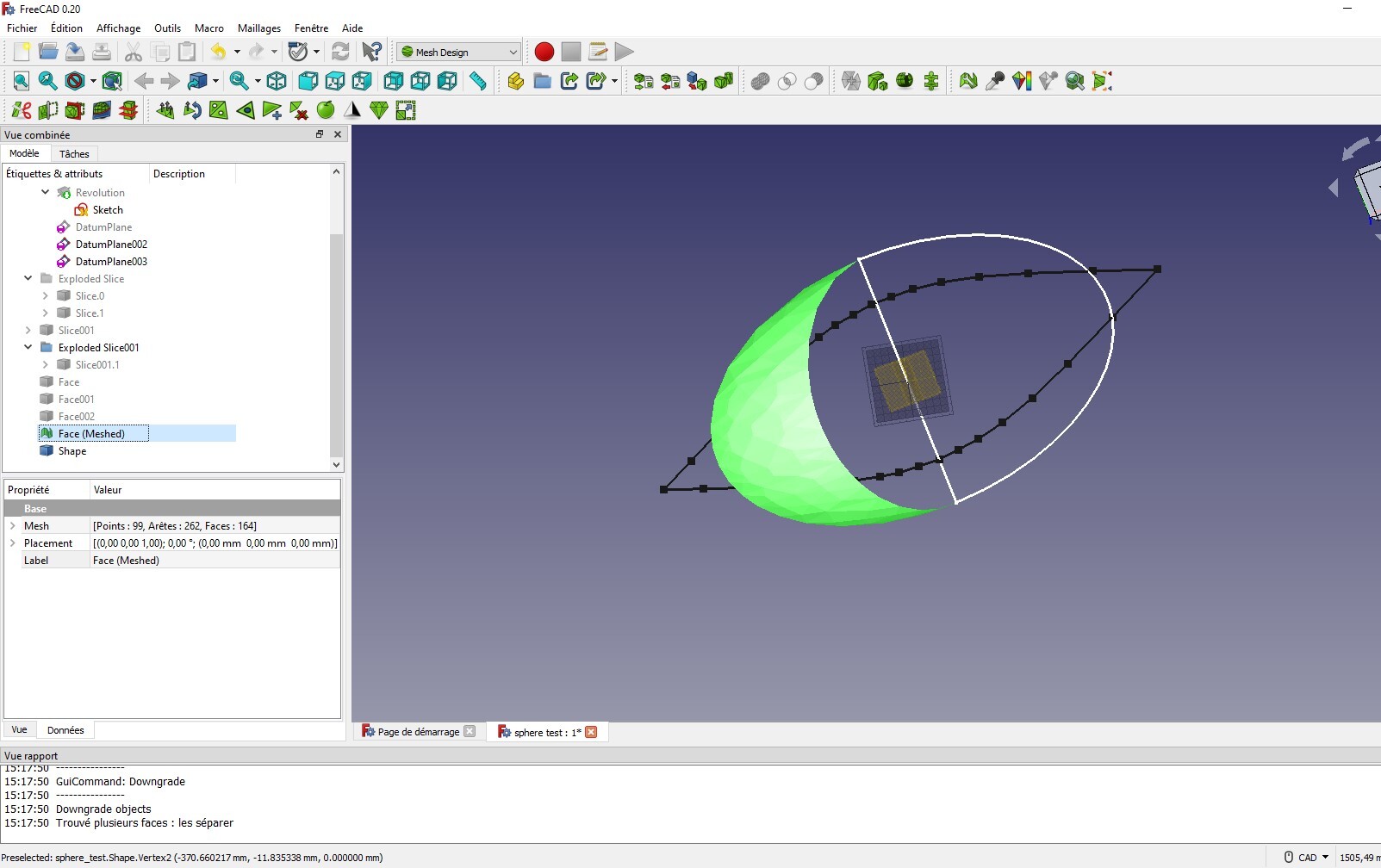The image size is (1381, 868).
Task: Click the Save document icon
Action: tap(75, 52)
